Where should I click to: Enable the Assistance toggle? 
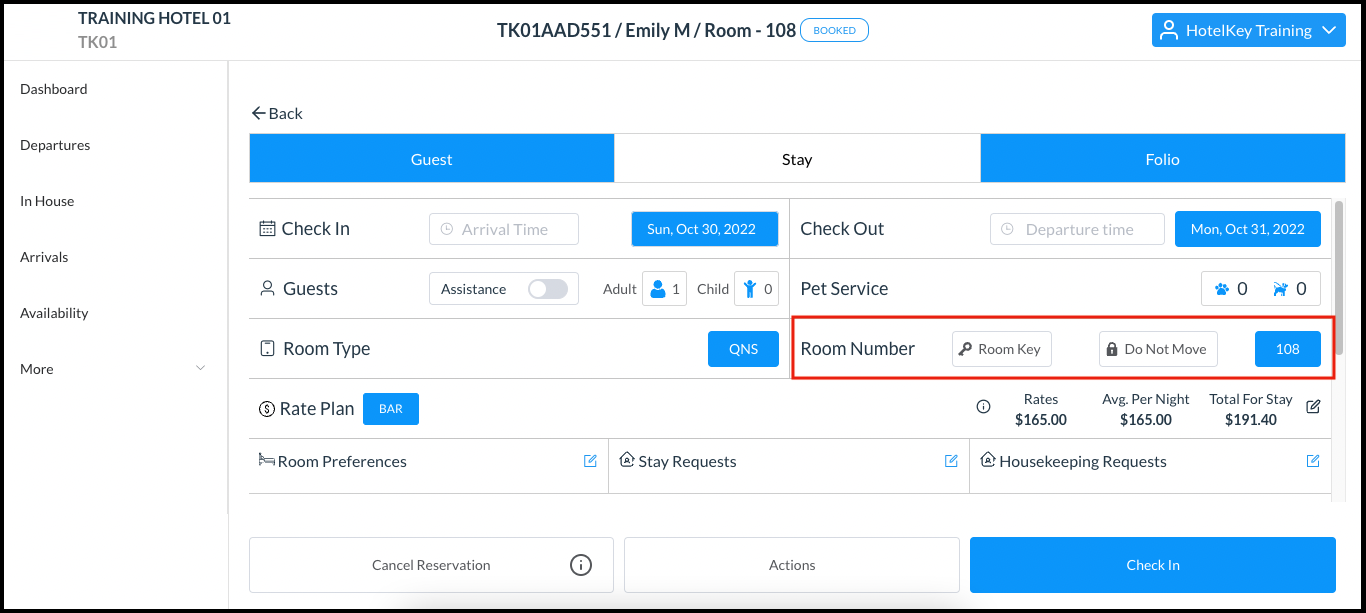[548, 288]
